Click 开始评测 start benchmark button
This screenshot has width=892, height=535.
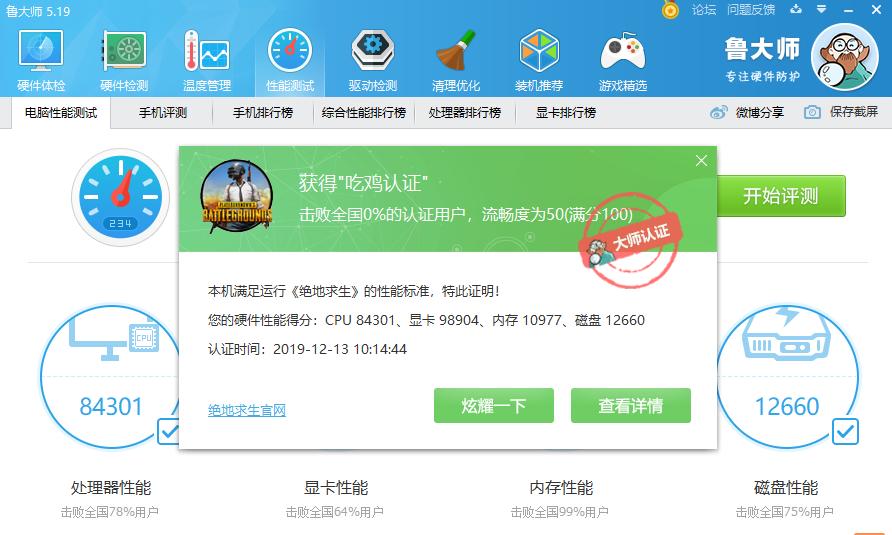[x=781, y=196]
